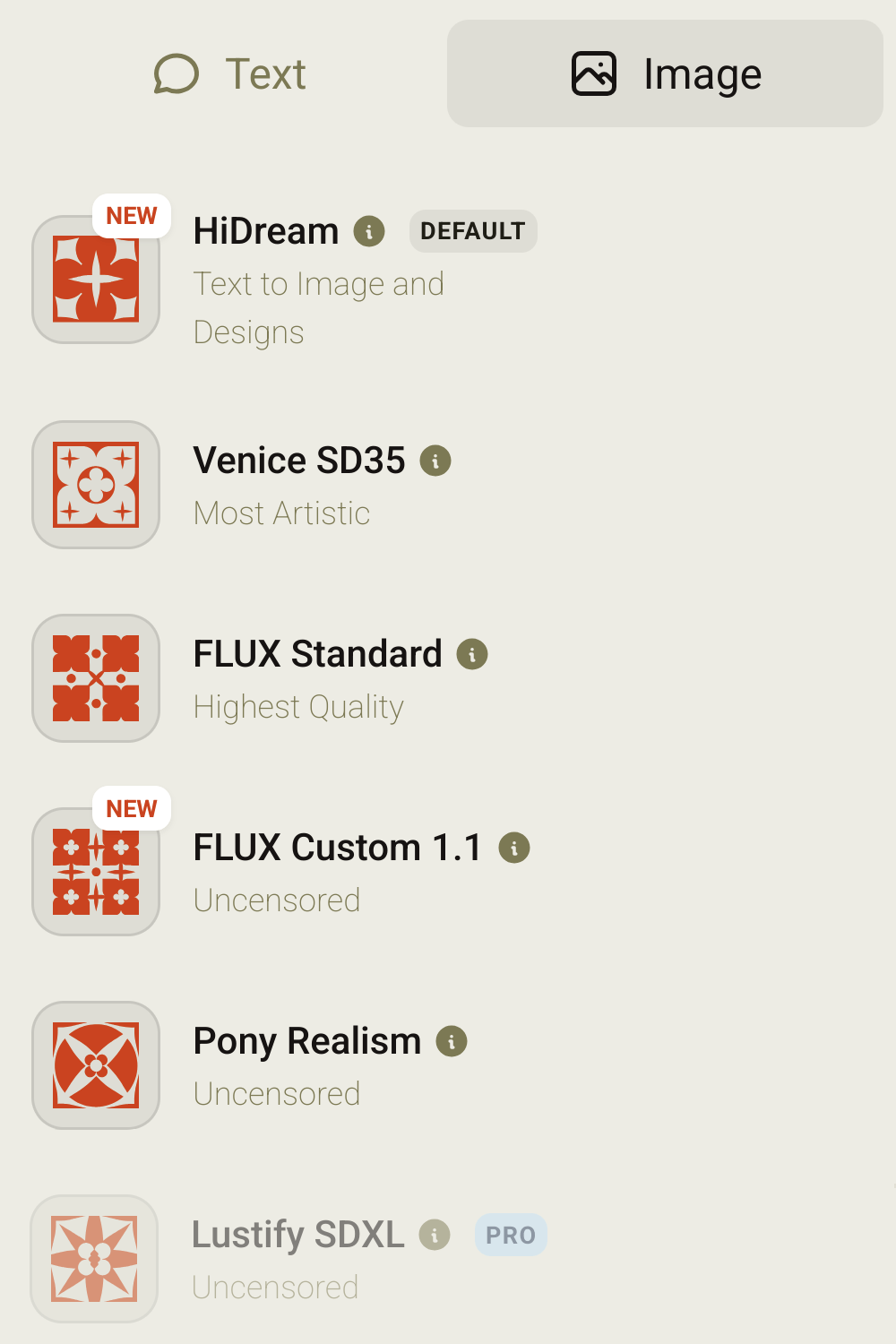Screen dimensions: 896x1344
Task: Click the FLUX Standard model icon
Action: tap(96, 678)
